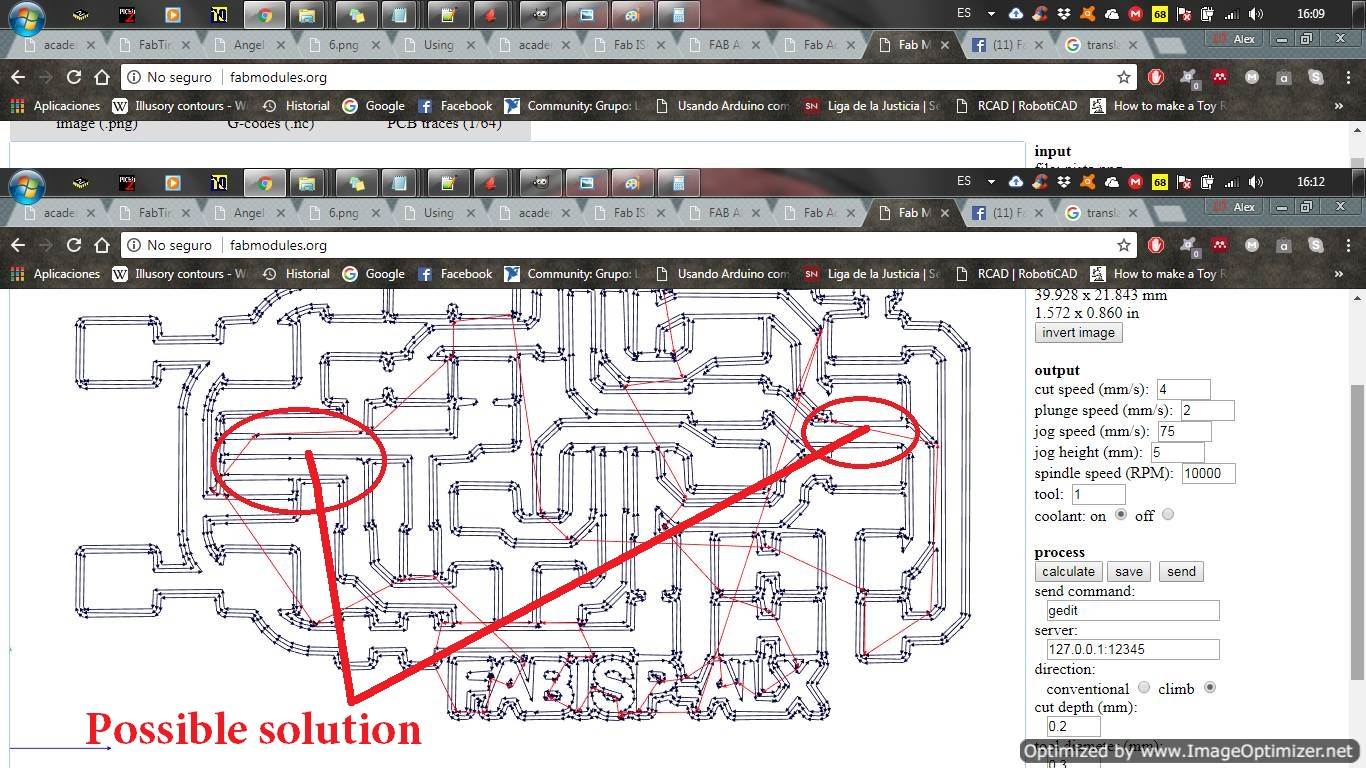This screenshot has width=1366, height=768.
Task: Click the send button under process
Action: 1181,572
